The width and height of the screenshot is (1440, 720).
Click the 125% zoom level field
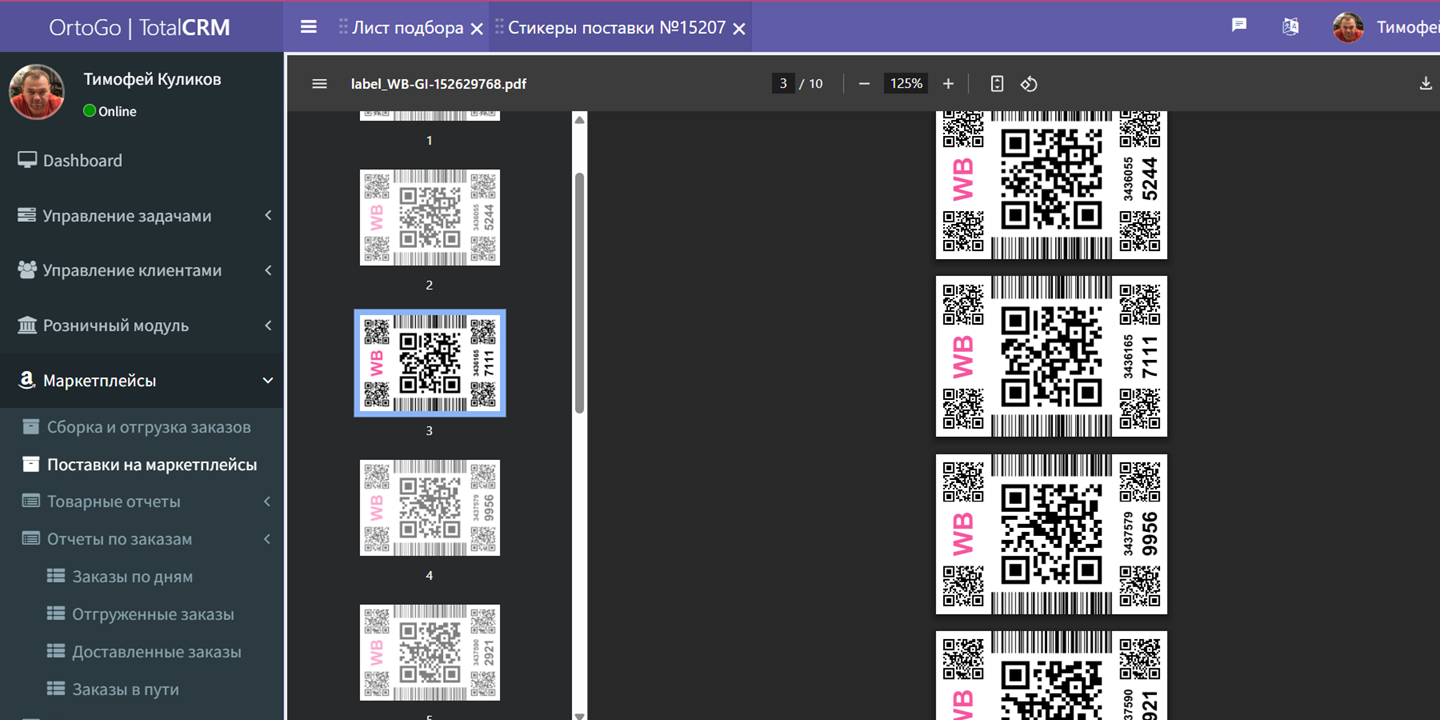[906, 83]
